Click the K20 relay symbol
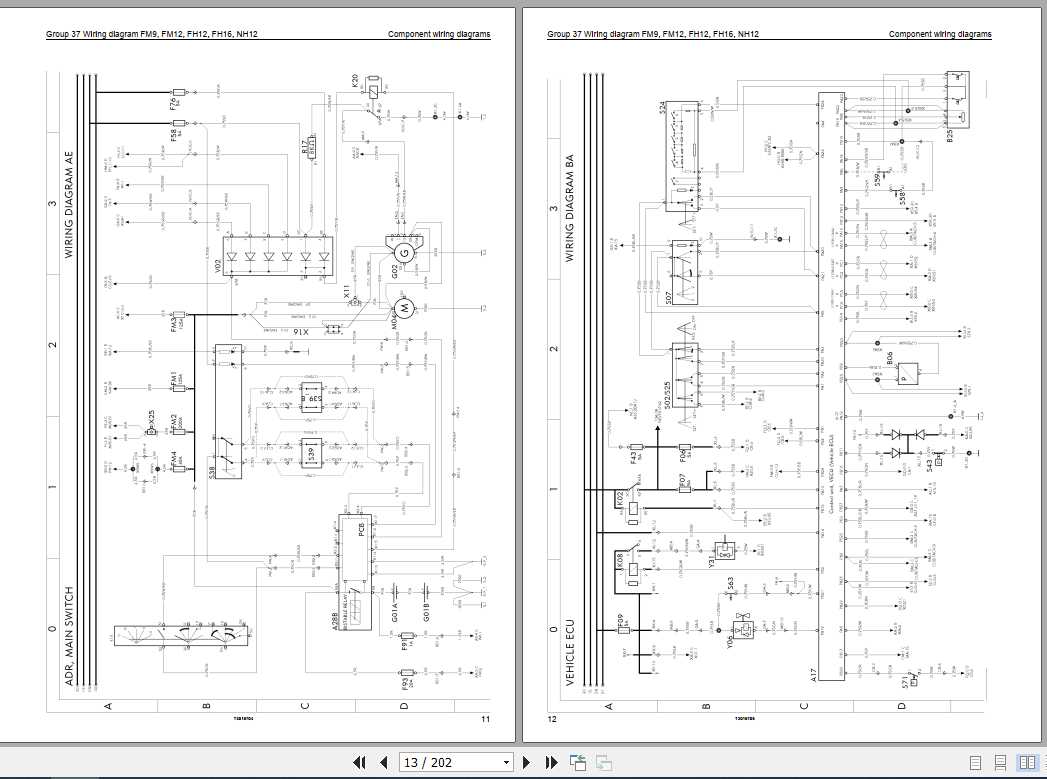This screenshot has width=1047, height=779. pyautogui.click(x=374, y=88)
